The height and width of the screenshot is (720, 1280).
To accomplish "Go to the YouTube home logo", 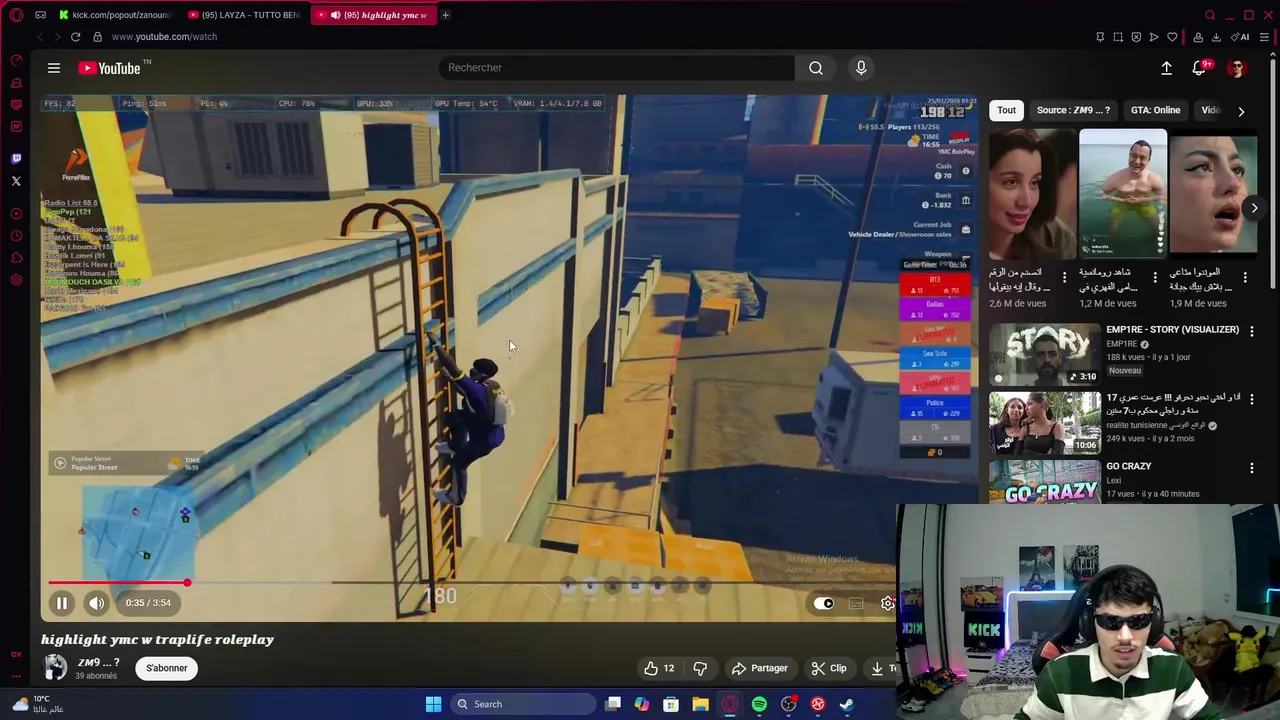I will coord(112,68).
